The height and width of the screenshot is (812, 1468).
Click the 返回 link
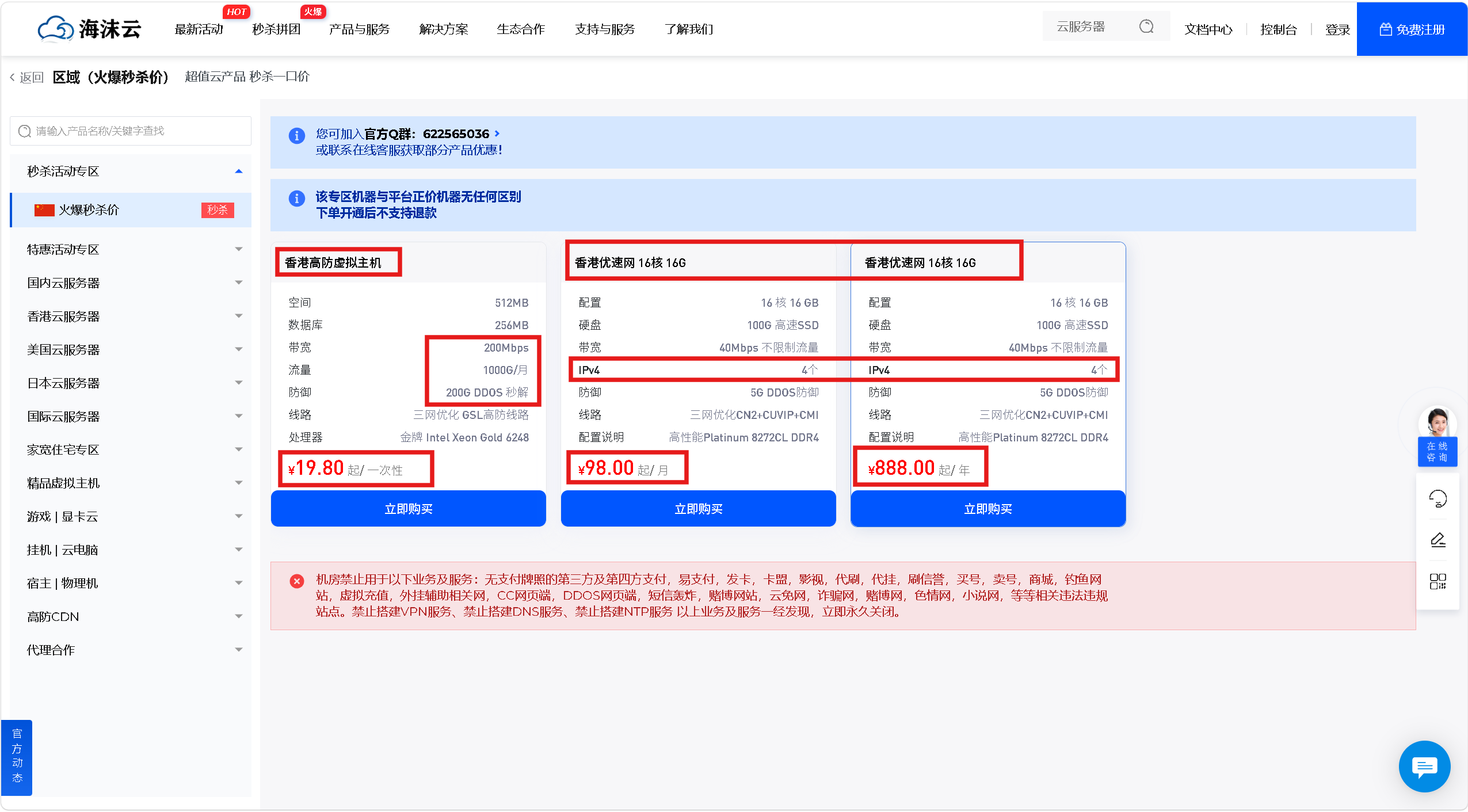point(32,77)
